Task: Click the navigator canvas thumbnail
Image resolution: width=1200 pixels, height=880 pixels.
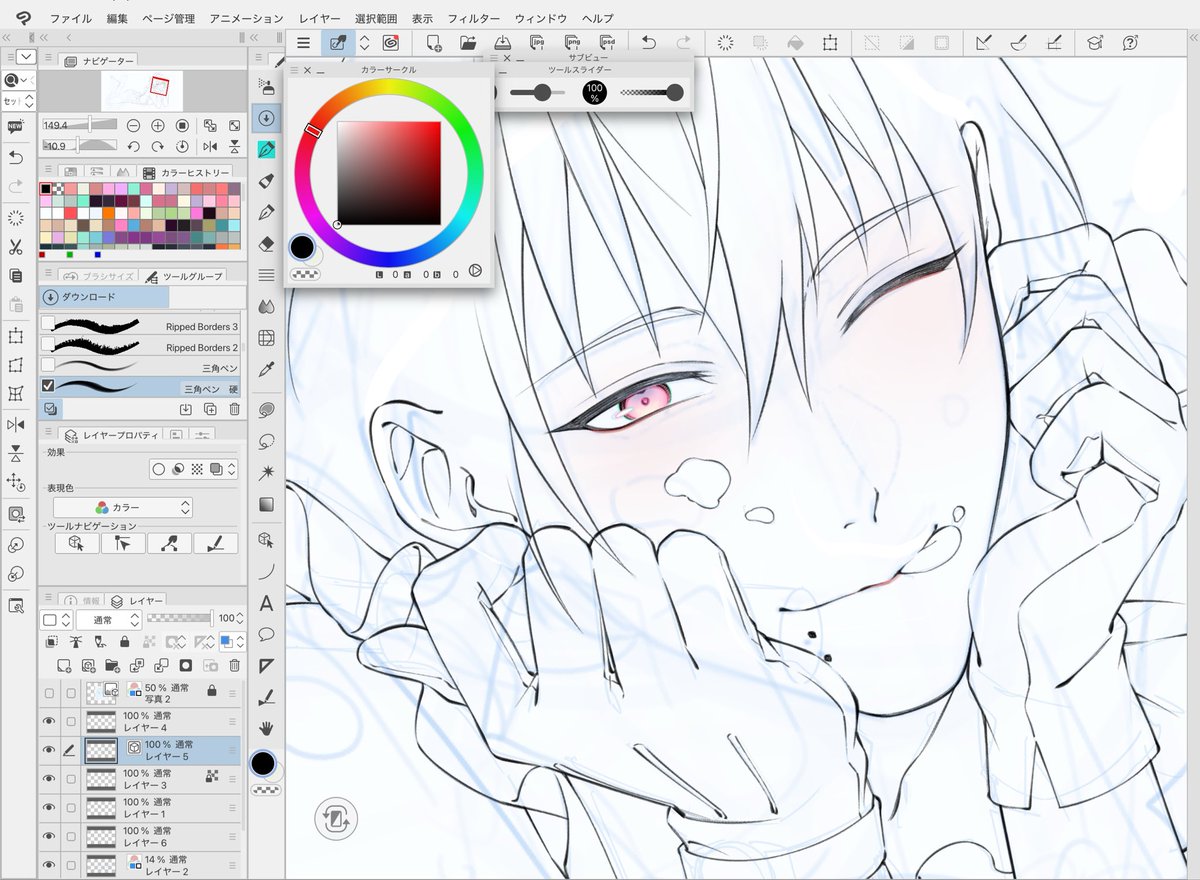Action: point(140,91)
